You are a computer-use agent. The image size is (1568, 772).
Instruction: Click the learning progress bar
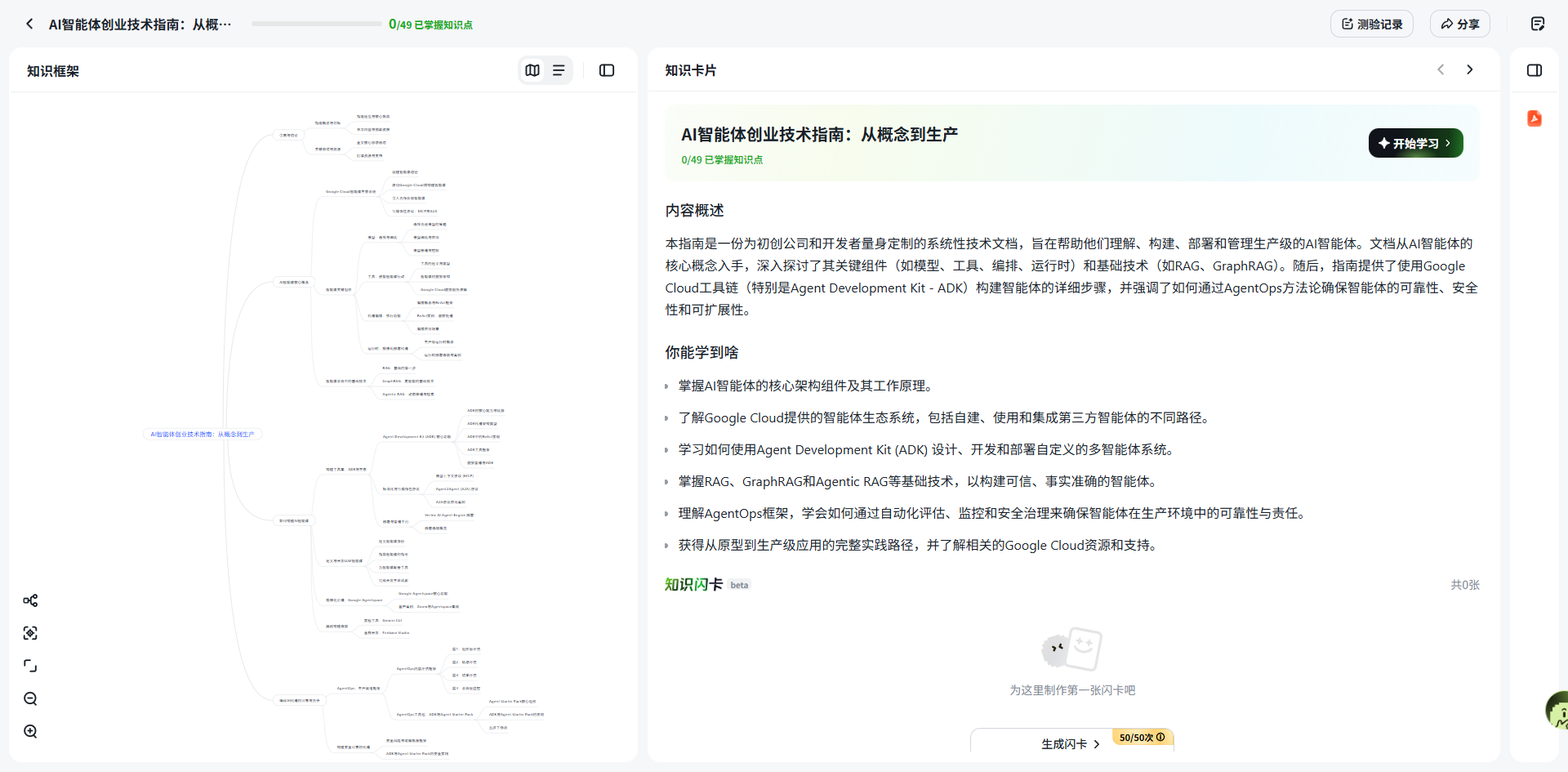[x=316, y=24]
